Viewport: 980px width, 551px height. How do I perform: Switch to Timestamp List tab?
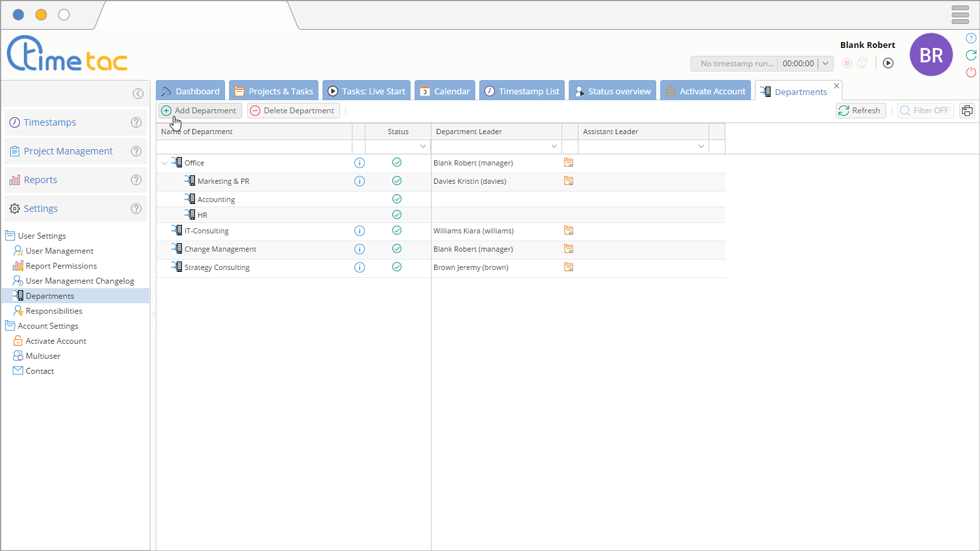tap(522, 91)
